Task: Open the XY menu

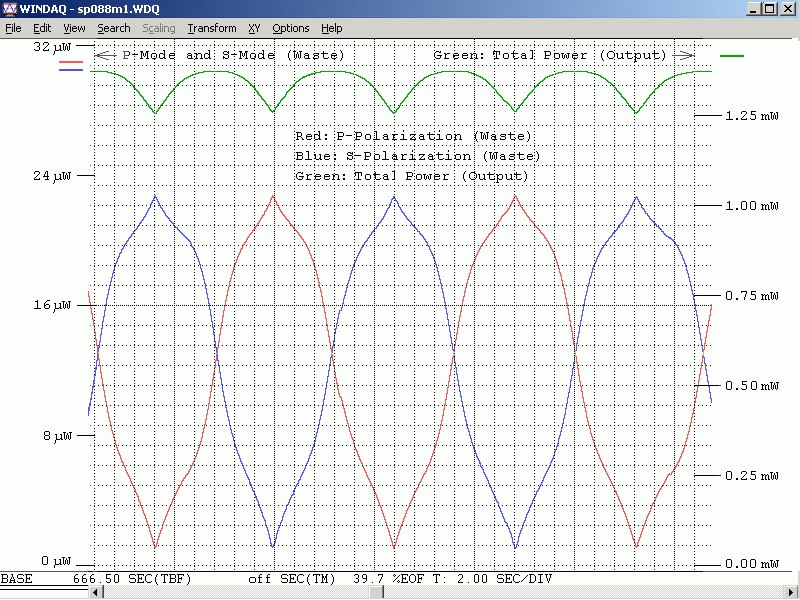Action: point(254,28)
